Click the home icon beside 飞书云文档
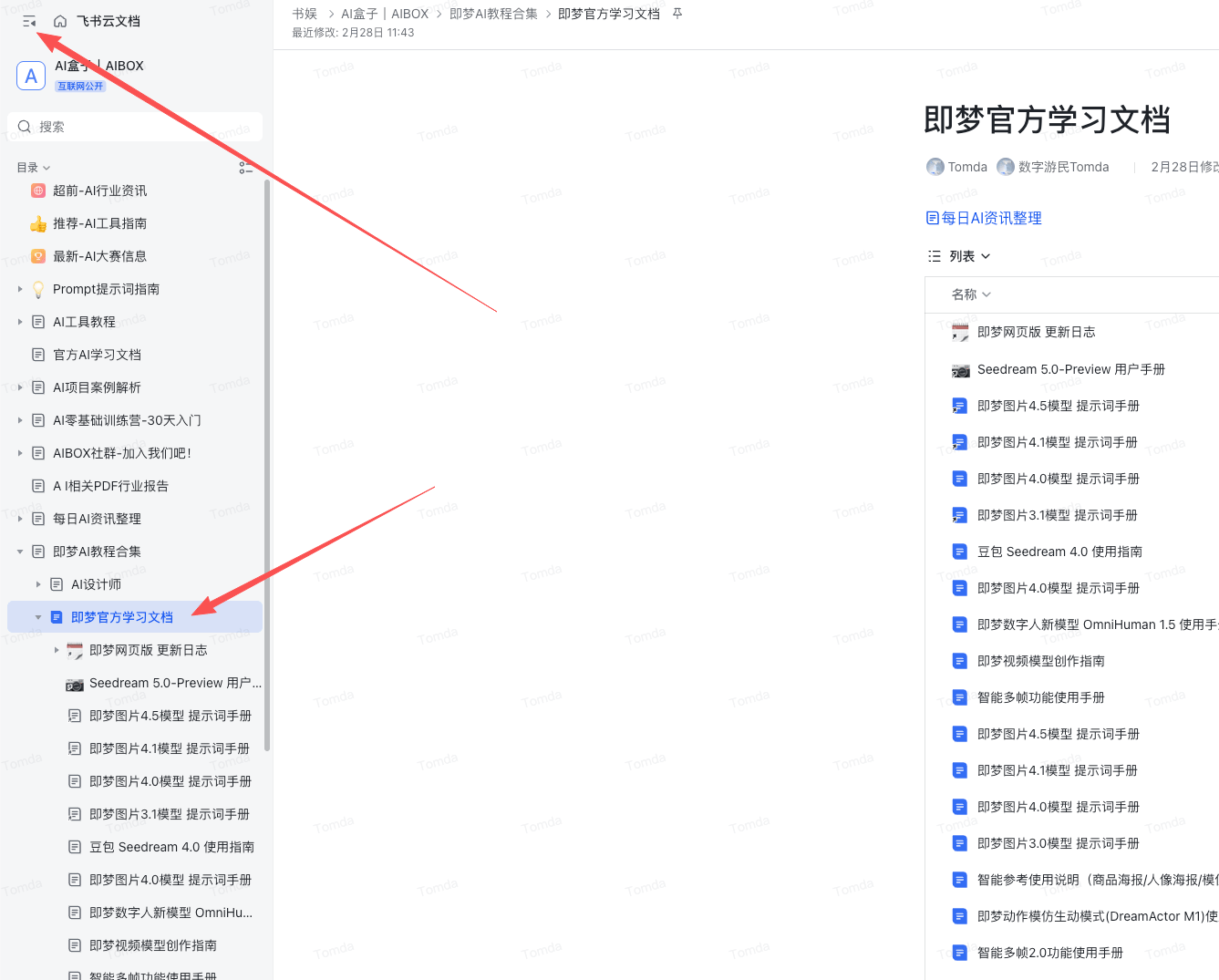1219x980 pixels. [x=60, y=21]
